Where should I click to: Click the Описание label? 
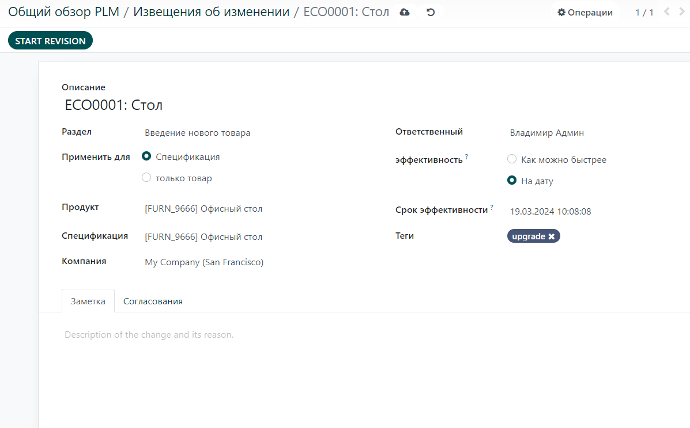pyautogui.click(x=84, y=87)
